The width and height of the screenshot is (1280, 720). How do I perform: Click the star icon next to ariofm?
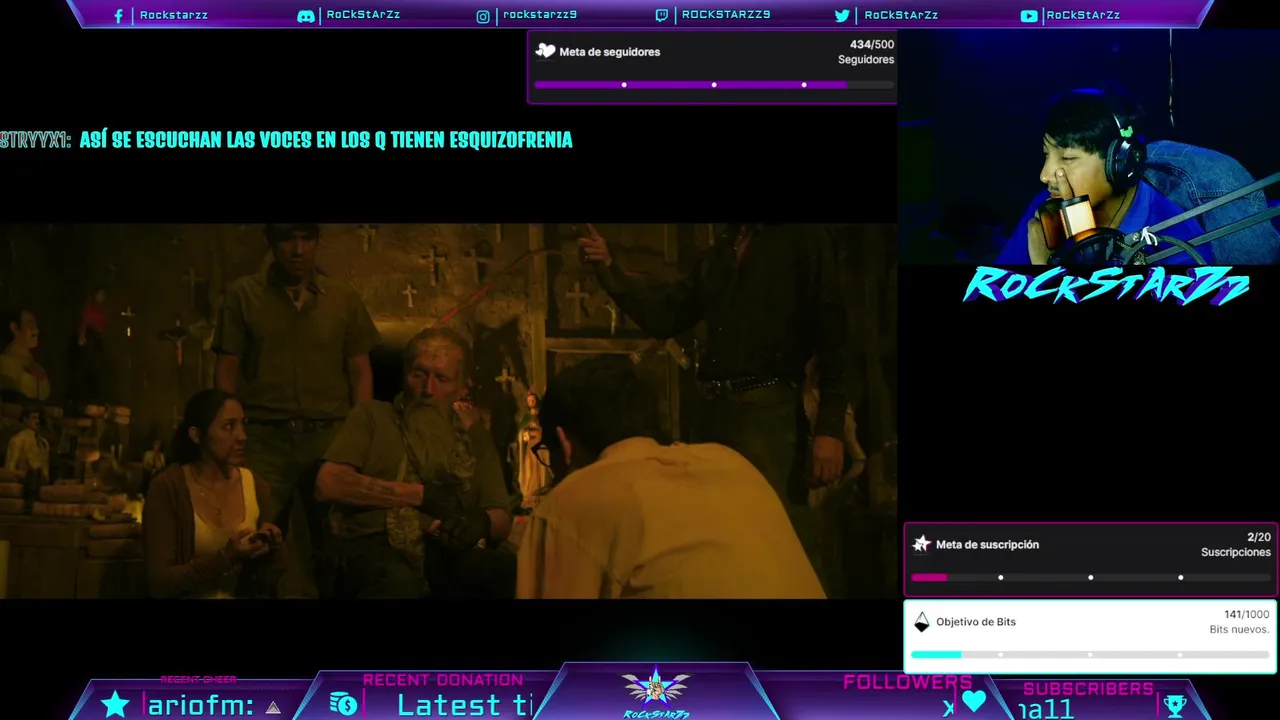pyautogui.click(x=116, y=704)
